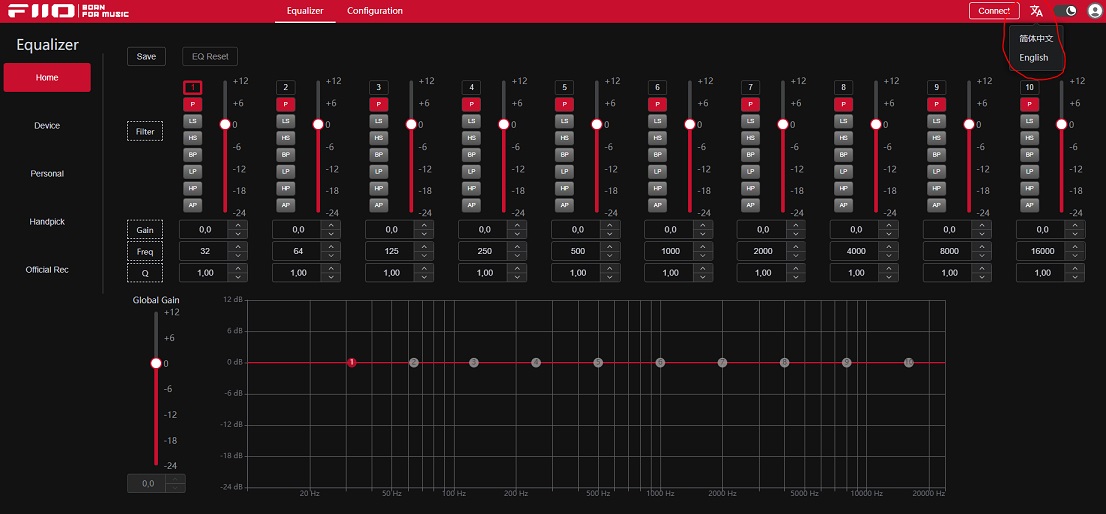1106x514 pixels.
Task: Click the Save button
Action: click(x=146, y=56)
